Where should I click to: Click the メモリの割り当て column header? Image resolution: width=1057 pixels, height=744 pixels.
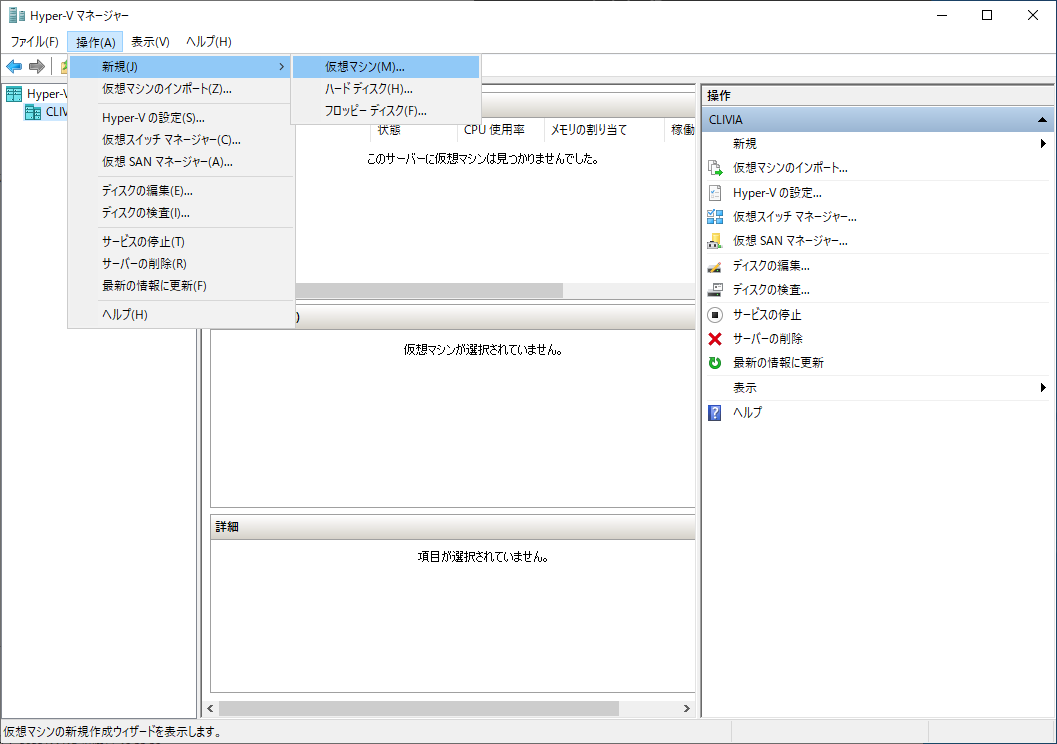point(604,130)
